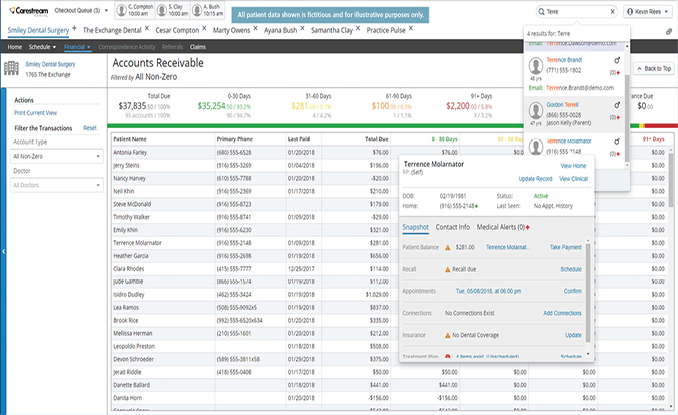Click the Back to Top button
Image resolution: width=678 pixels, height=415 pixels.
(x=653, y=68)
